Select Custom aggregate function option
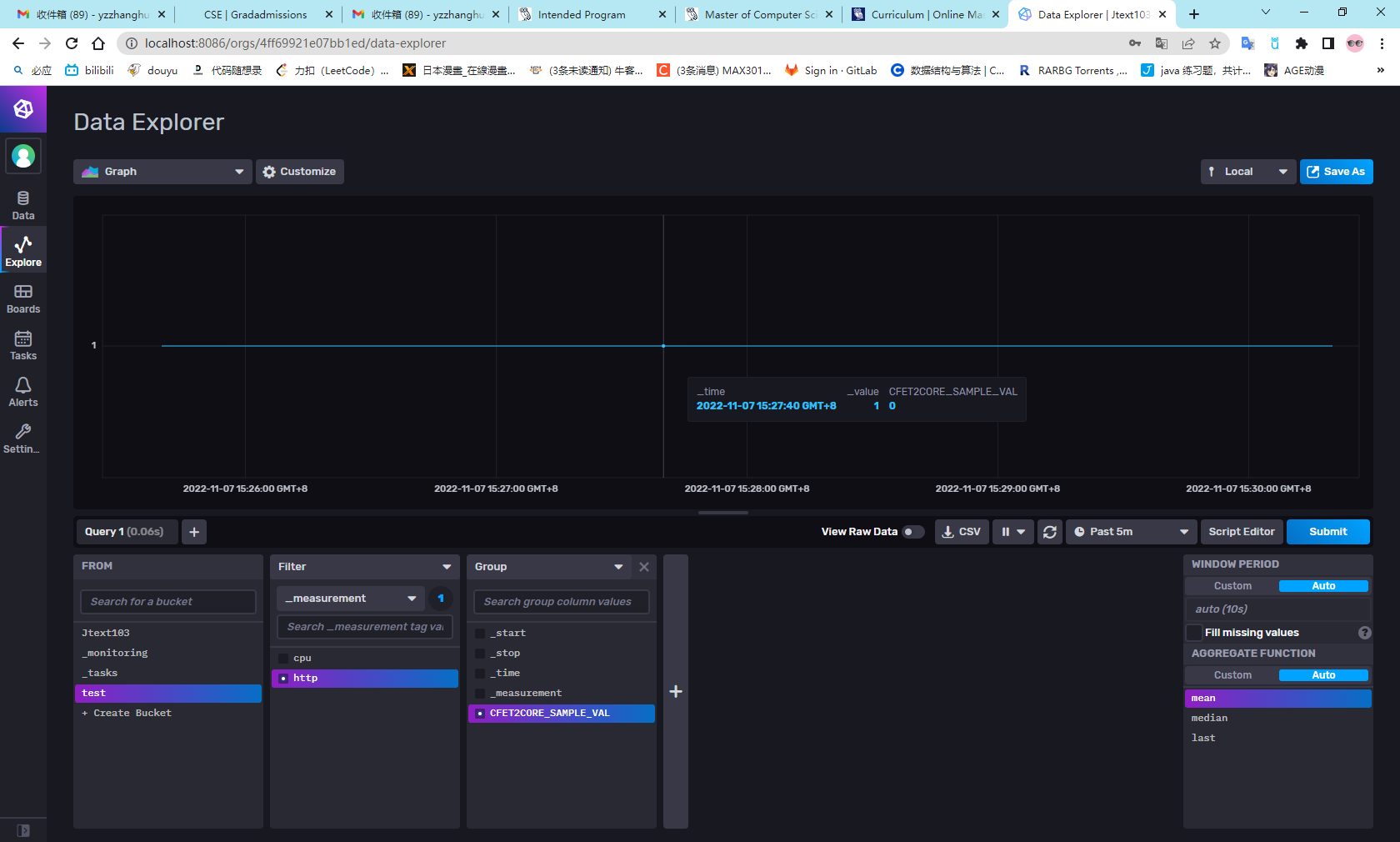Screen dimensions: 1400x842 point(1232,675)
